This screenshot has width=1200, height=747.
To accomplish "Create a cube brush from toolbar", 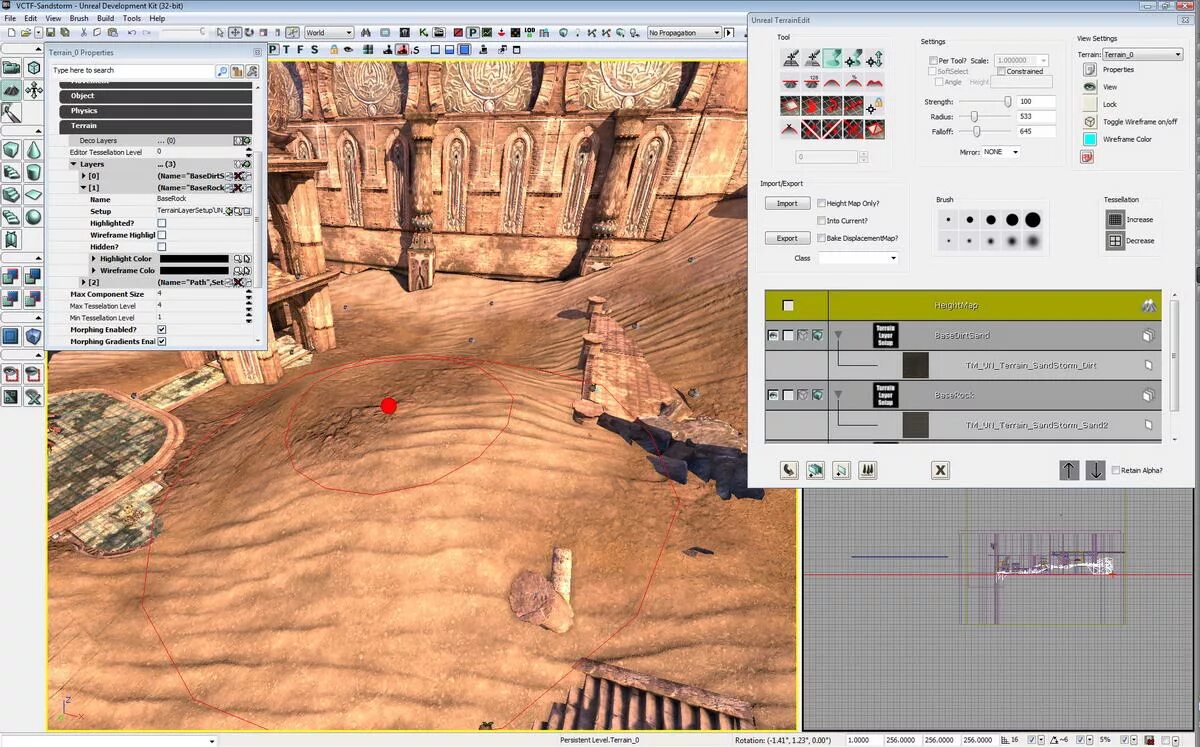I will coord(11,150).
